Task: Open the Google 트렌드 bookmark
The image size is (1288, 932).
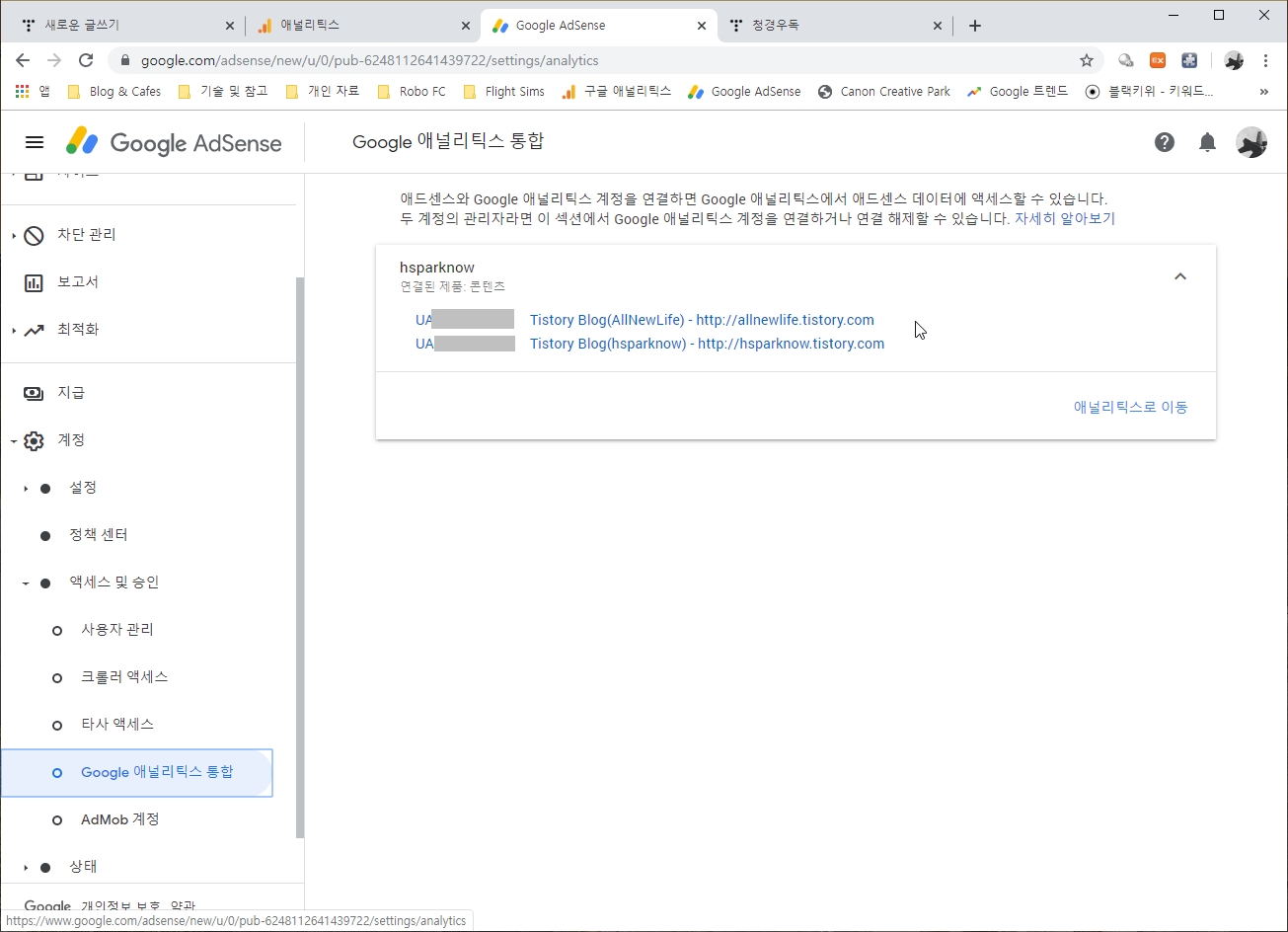Action: point(1018,92)
